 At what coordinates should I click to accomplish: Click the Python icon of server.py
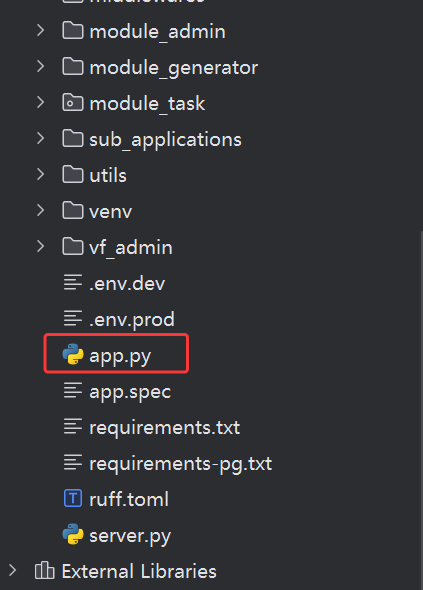pyautogui.click(x=73, y=534)
